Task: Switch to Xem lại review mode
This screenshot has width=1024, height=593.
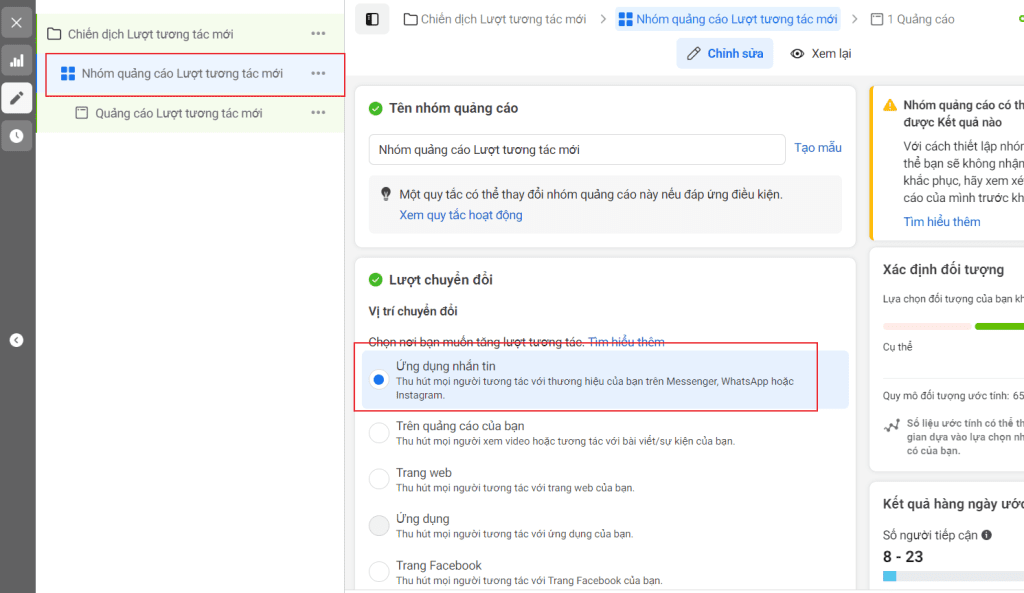Action: [x=821, y=54]
